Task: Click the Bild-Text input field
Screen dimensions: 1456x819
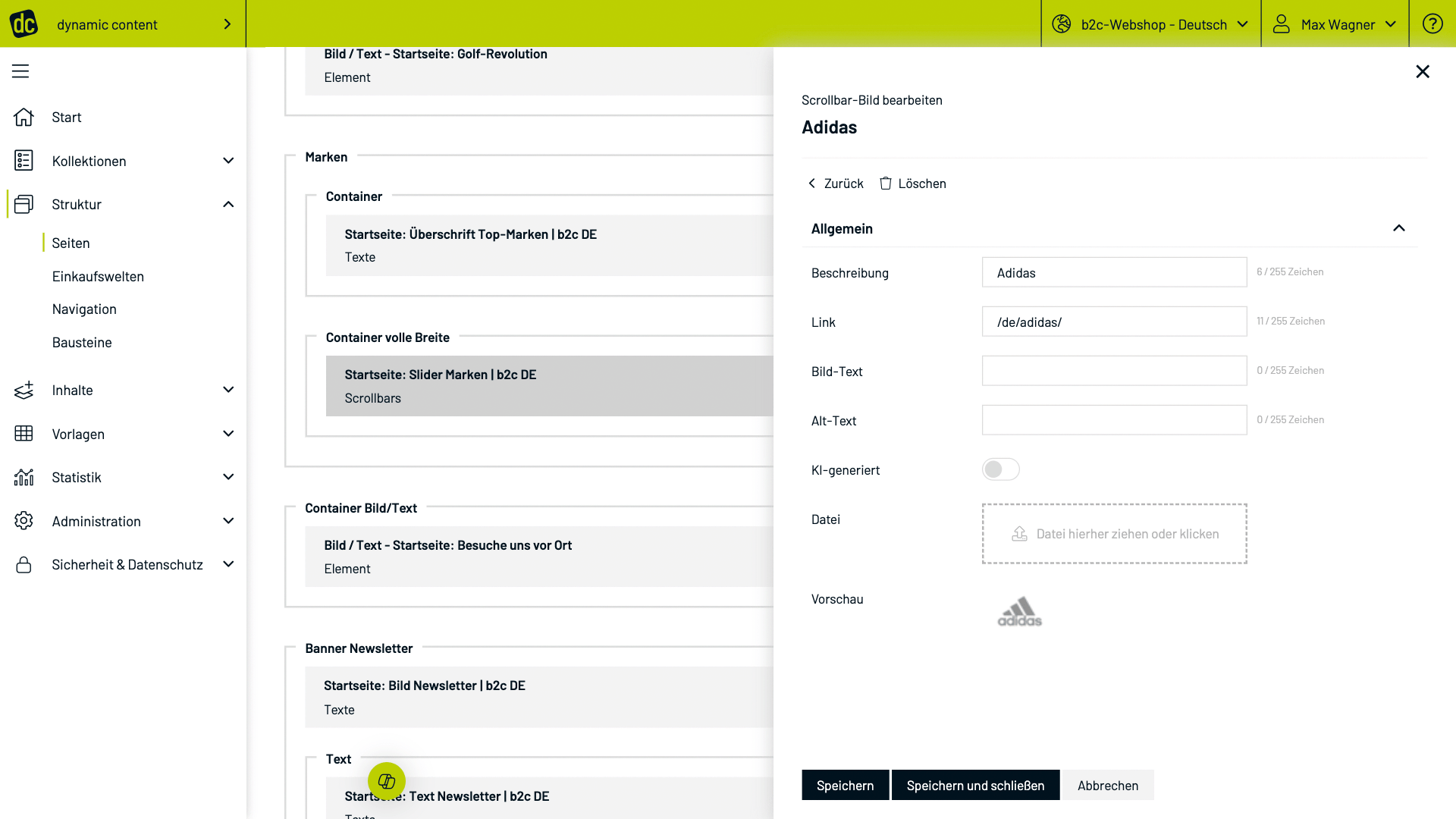Action: (x=1114, y=371)
